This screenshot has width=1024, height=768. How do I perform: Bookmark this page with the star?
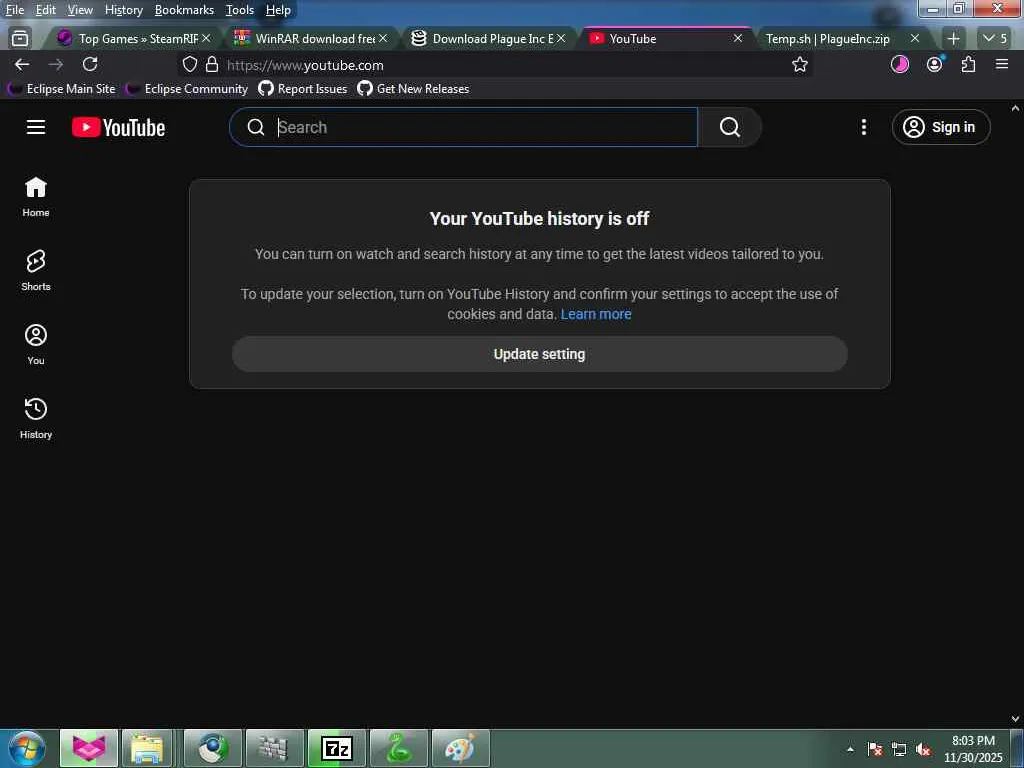799,65
